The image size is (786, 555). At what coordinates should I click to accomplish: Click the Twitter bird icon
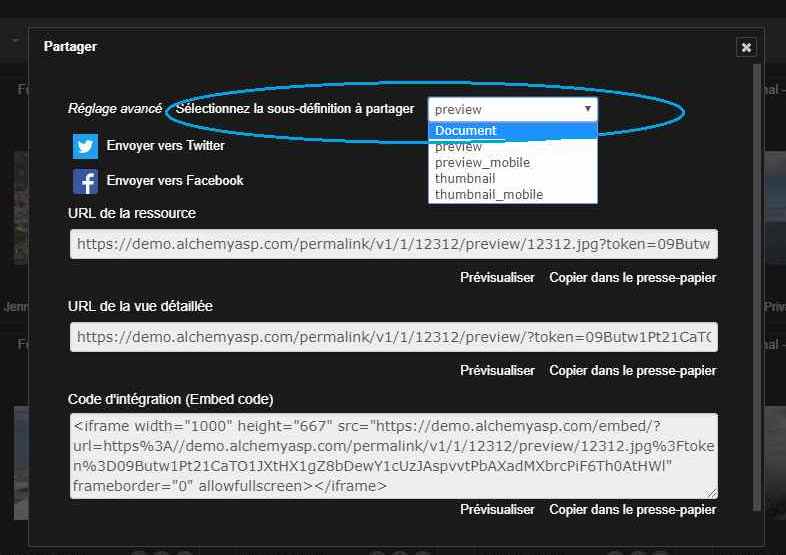pyautogui.click(x=85, y=146)
